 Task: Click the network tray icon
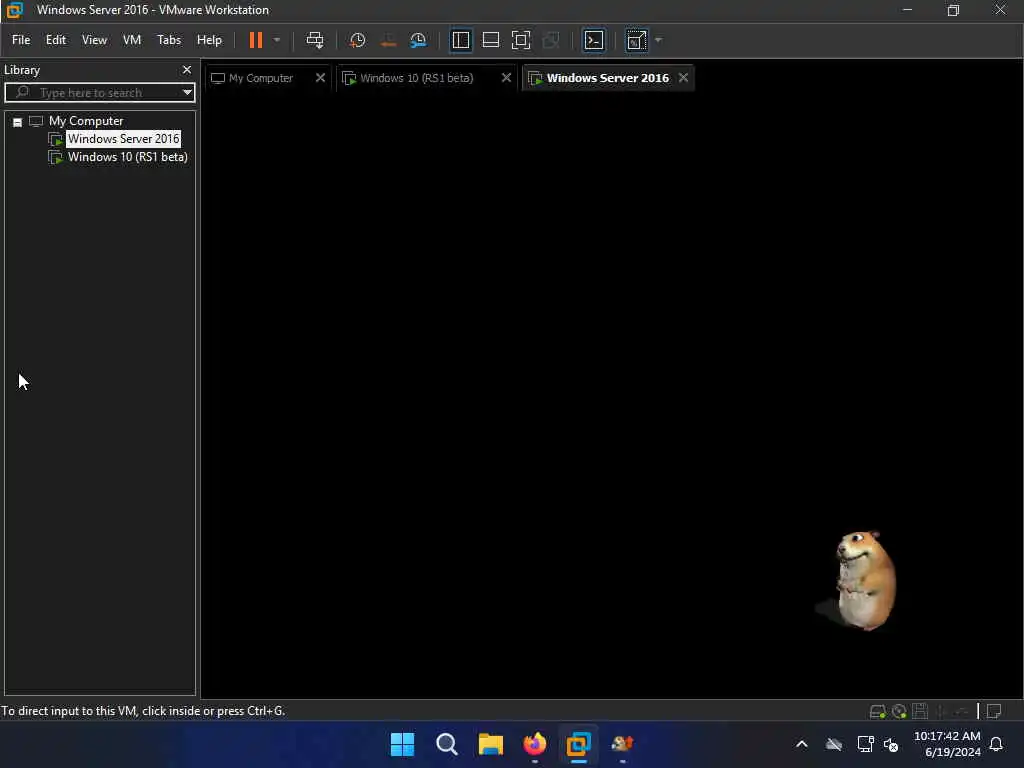tap(865, 744)
